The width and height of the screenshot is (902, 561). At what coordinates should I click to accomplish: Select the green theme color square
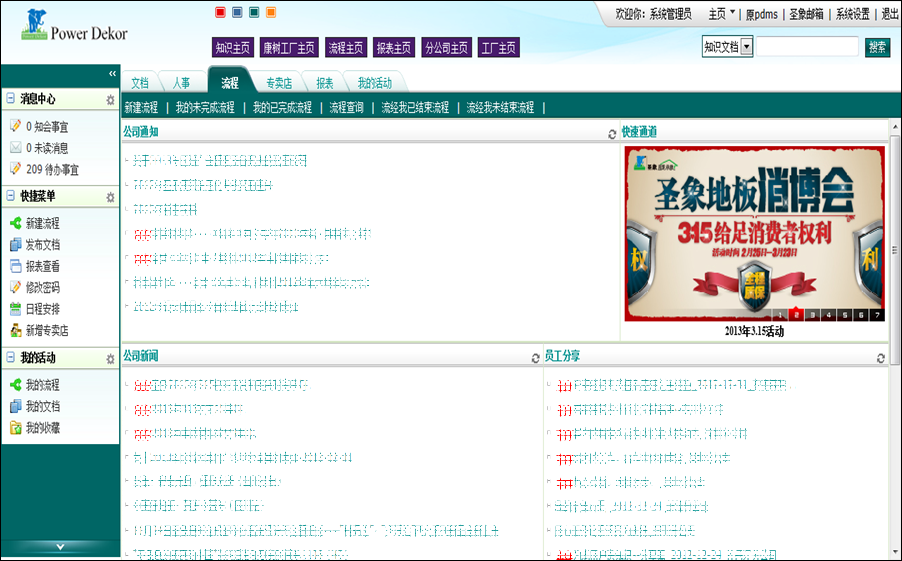(x=254, y=12)
